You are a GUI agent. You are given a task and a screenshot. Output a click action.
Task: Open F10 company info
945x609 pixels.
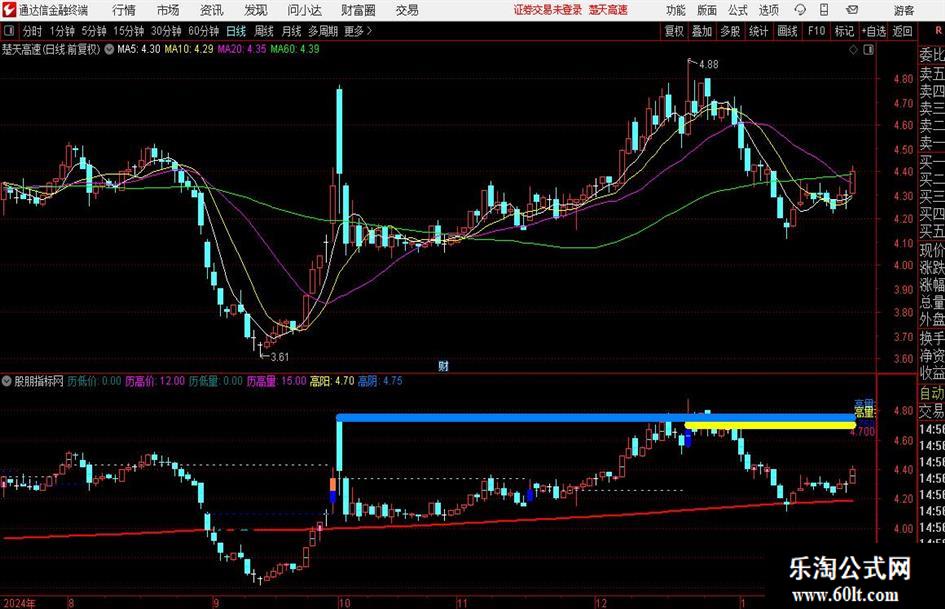click(816, 31)
